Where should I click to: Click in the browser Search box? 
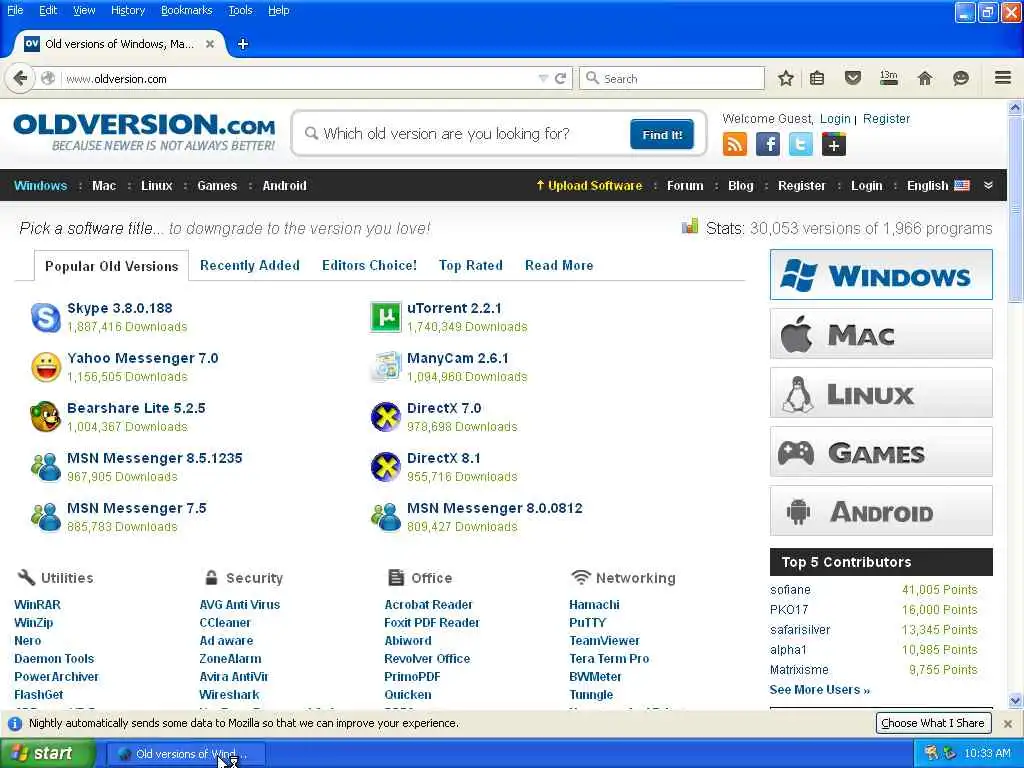671,78
